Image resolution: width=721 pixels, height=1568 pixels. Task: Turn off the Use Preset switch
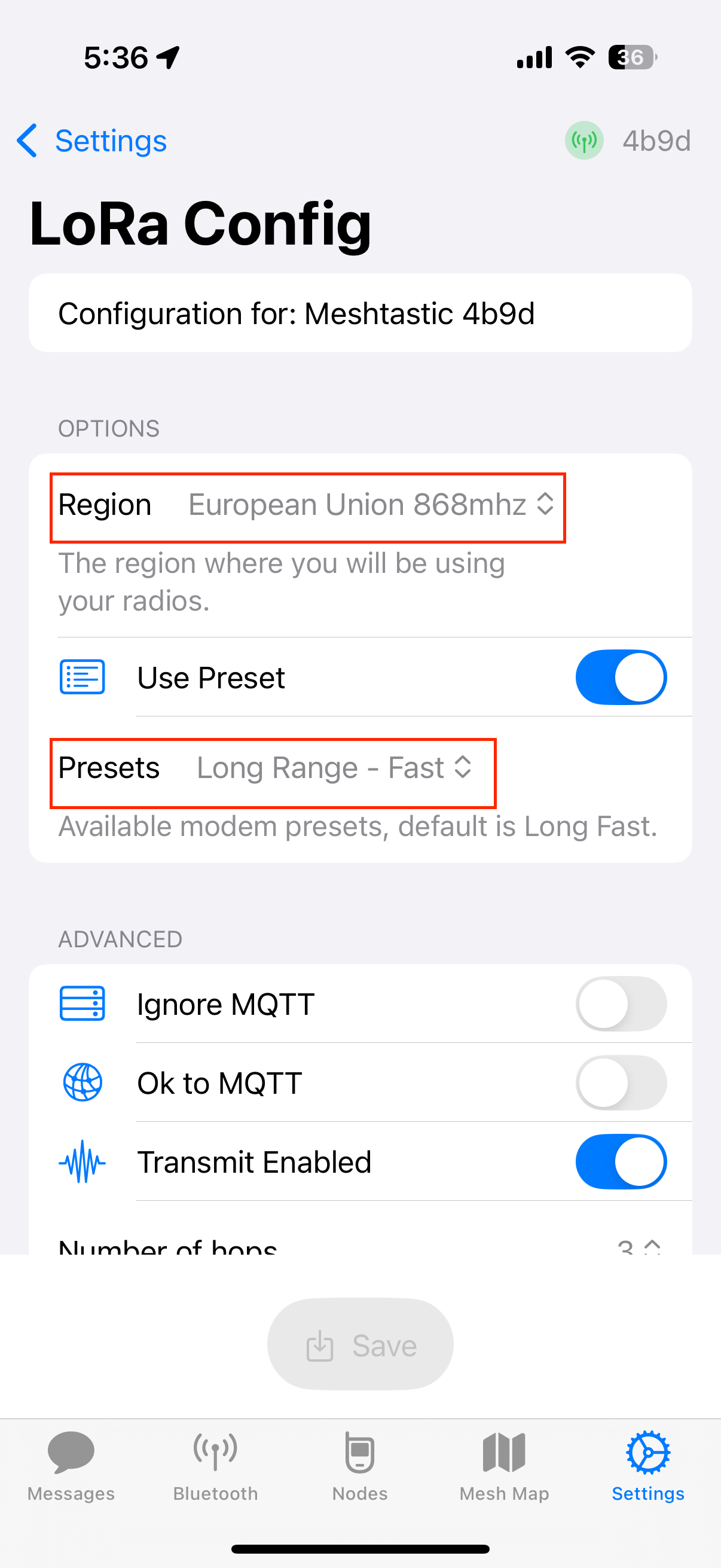coord(621,677)
